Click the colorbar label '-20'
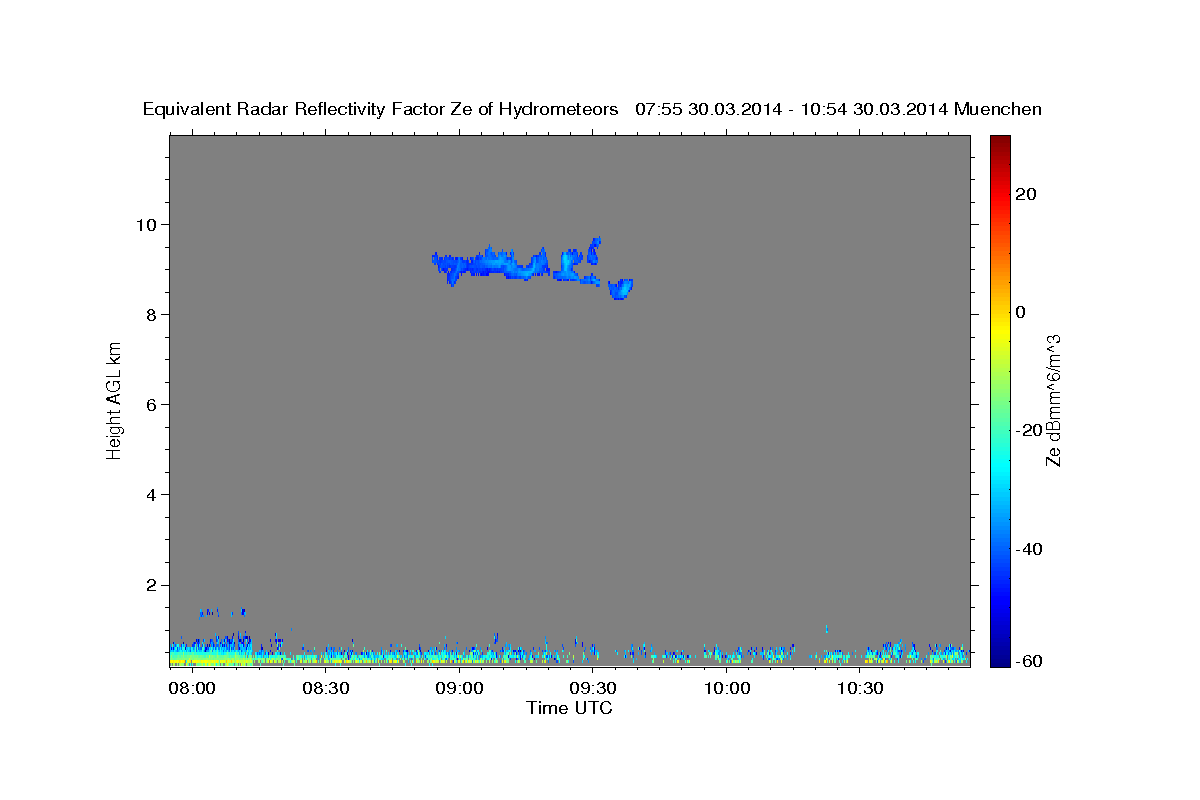 click(1028, 430)
